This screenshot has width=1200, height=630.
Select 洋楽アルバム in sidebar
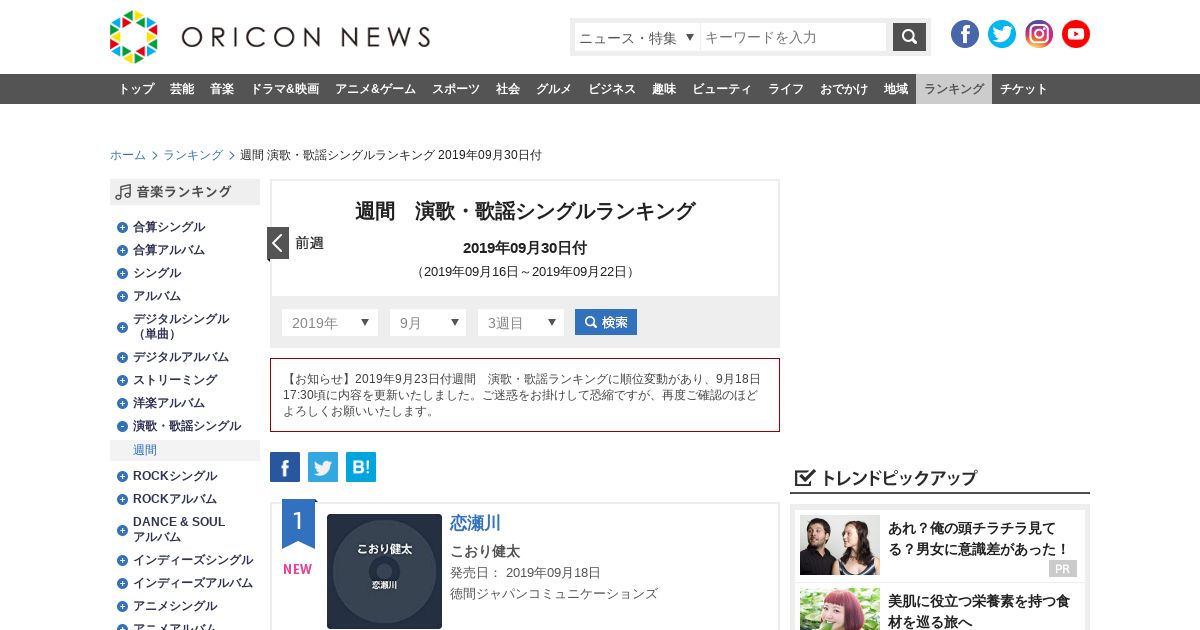click(169, 403)
